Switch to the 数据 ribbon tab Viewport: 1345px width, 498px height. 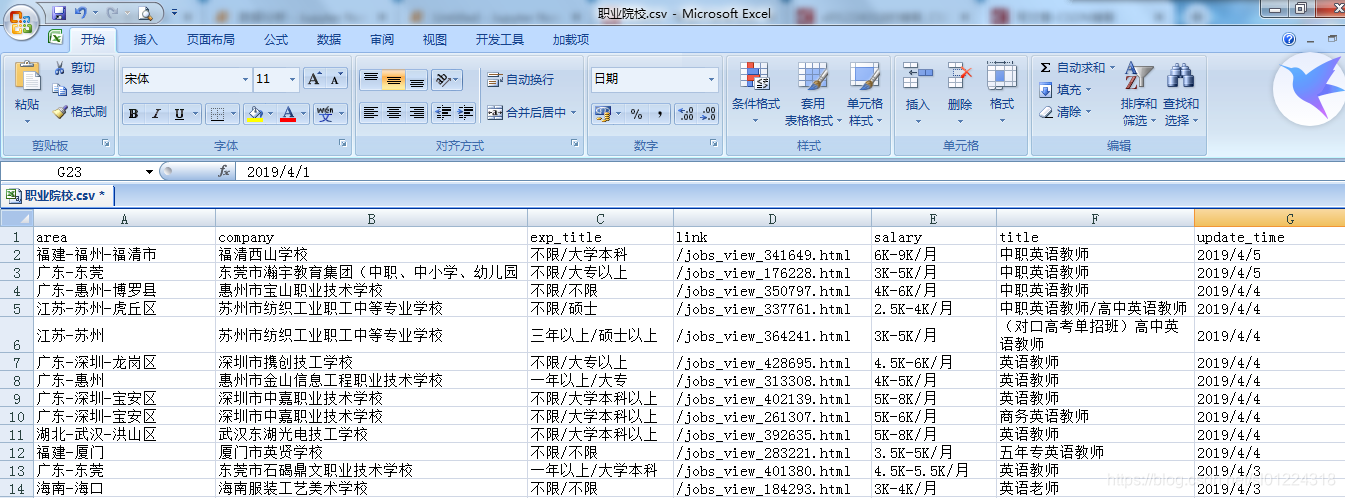[x=329, y=40]
